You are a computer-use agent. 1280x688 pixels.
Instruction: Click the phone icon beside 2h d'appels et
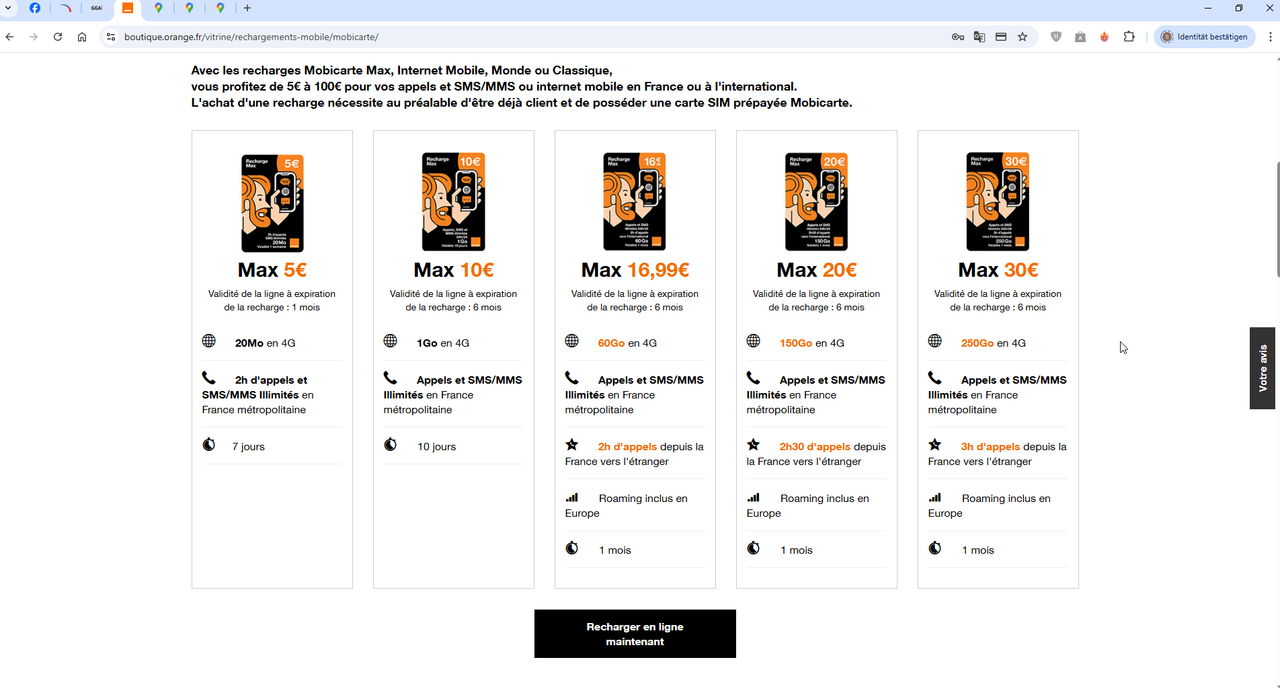pos(209,378)
